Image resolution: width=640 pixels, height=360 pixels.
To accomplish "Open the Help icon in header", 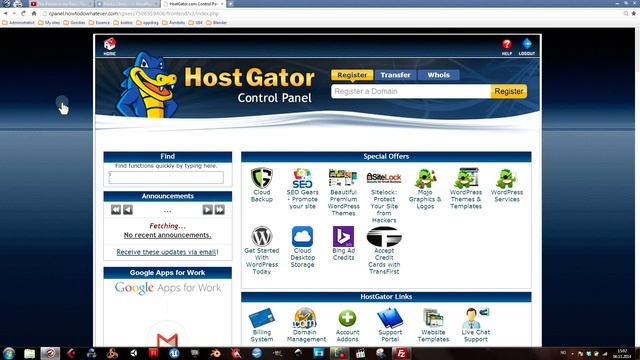I will coord(507,47).
